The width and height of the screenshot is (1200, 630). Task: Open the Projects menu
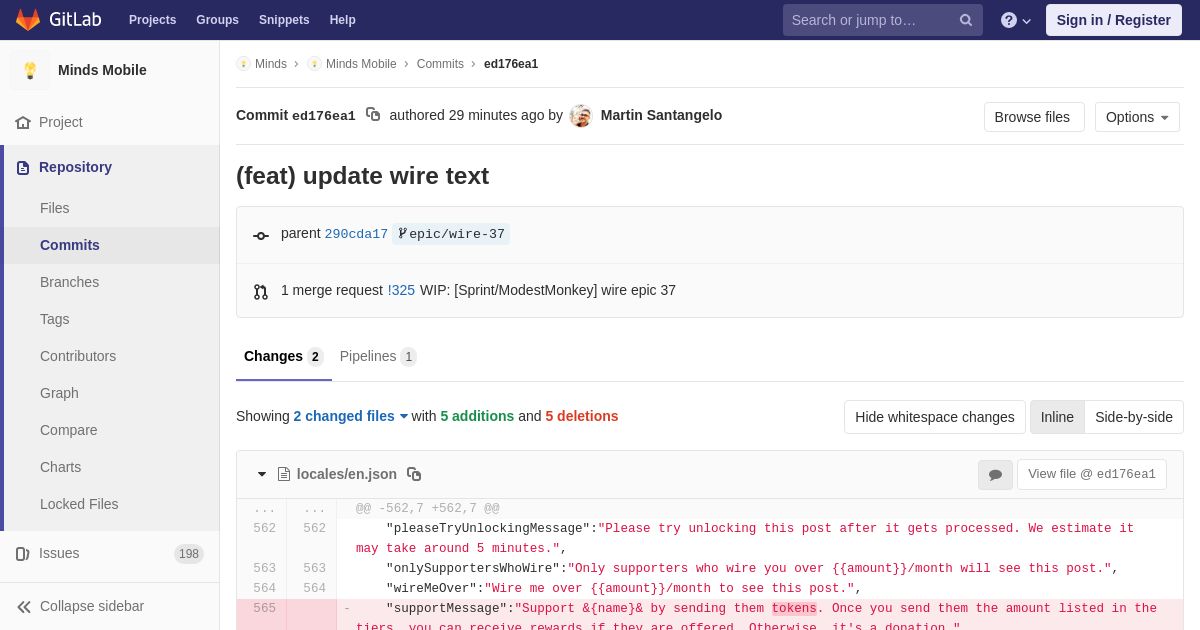152,20
